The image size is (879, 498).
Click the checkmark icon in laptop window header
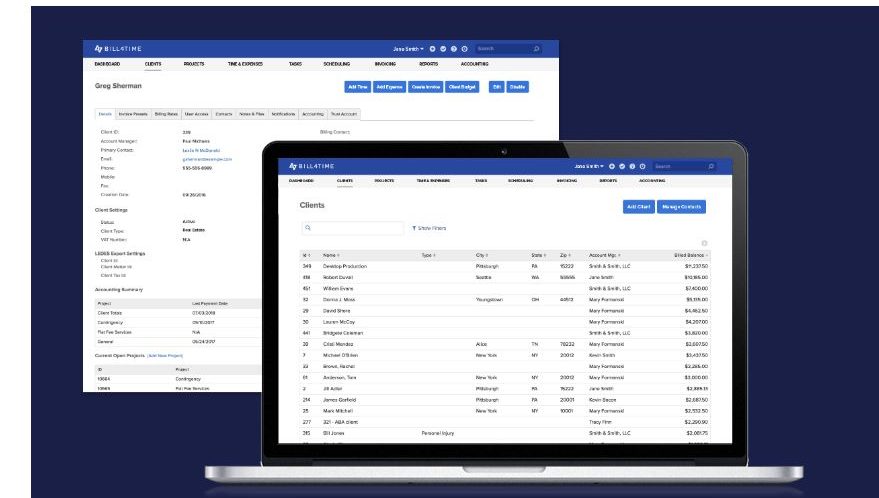click(622, 167)
